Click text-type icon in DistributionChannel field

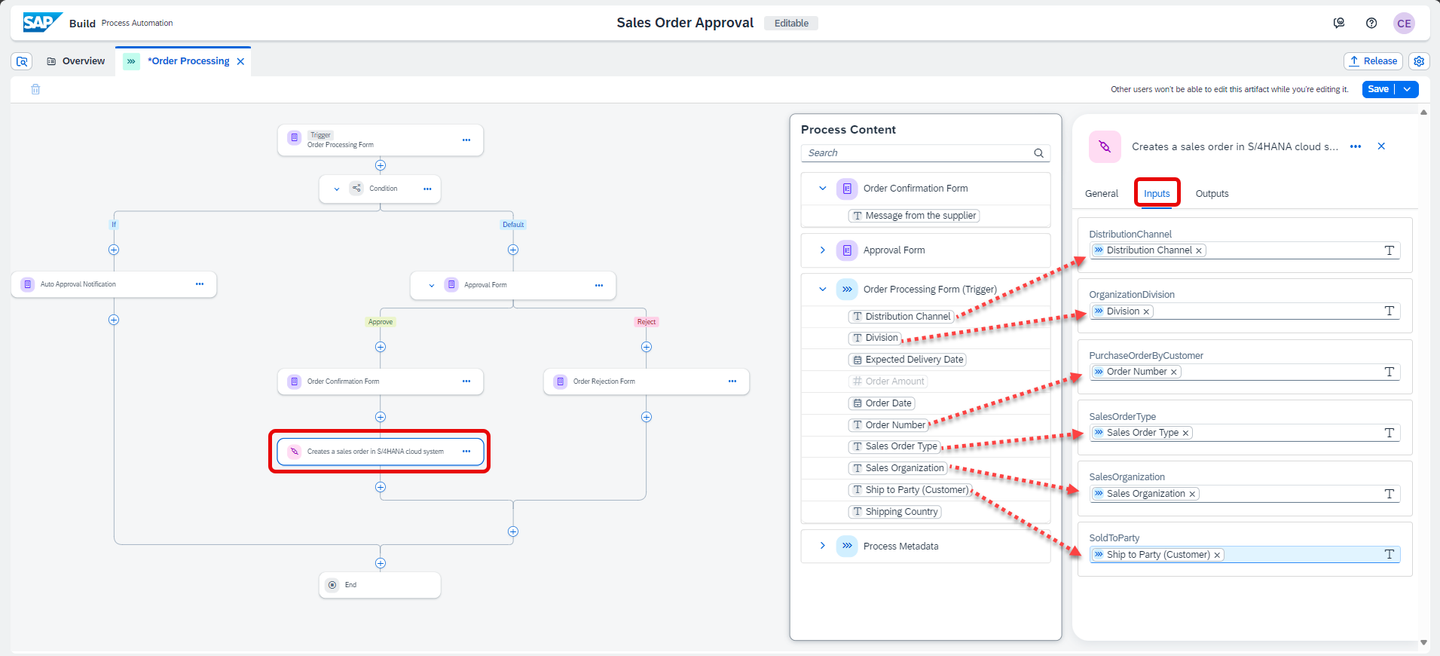(x=1389, y=250)
